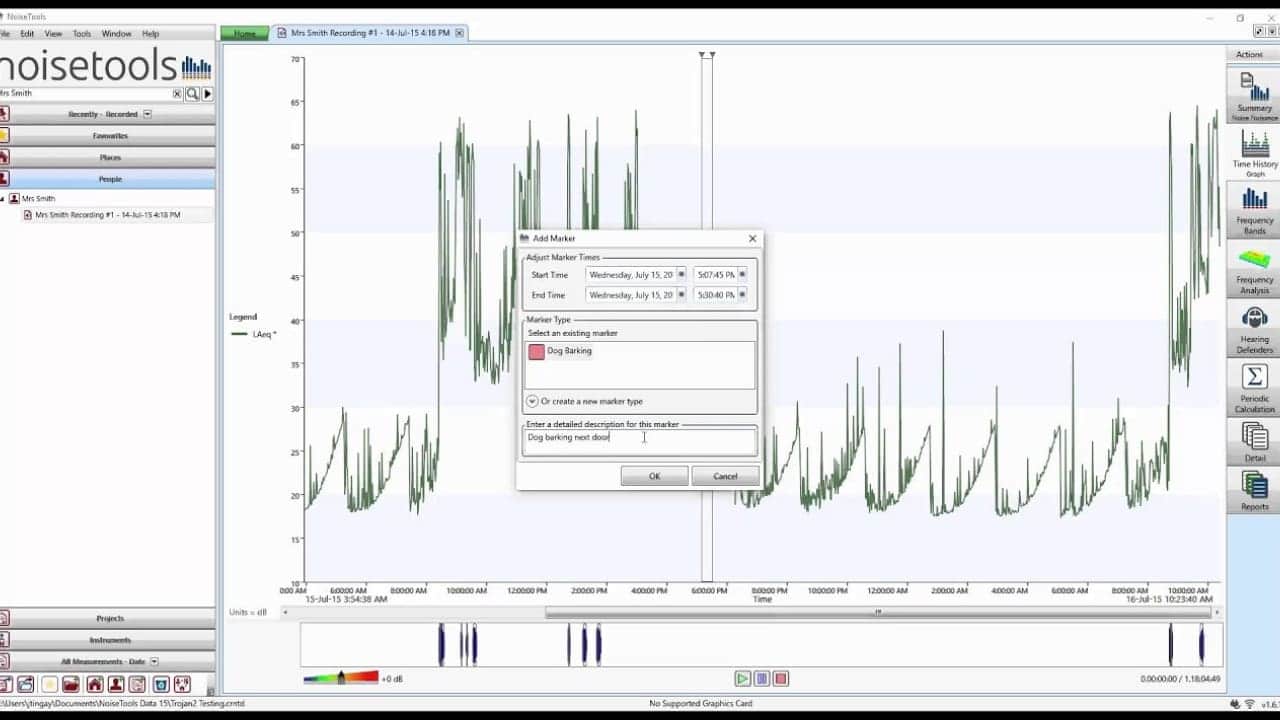The width and height of the screenshot is (1280, 720).
Task: Click the scrollbar left arrow near Units
Action: 287,612
